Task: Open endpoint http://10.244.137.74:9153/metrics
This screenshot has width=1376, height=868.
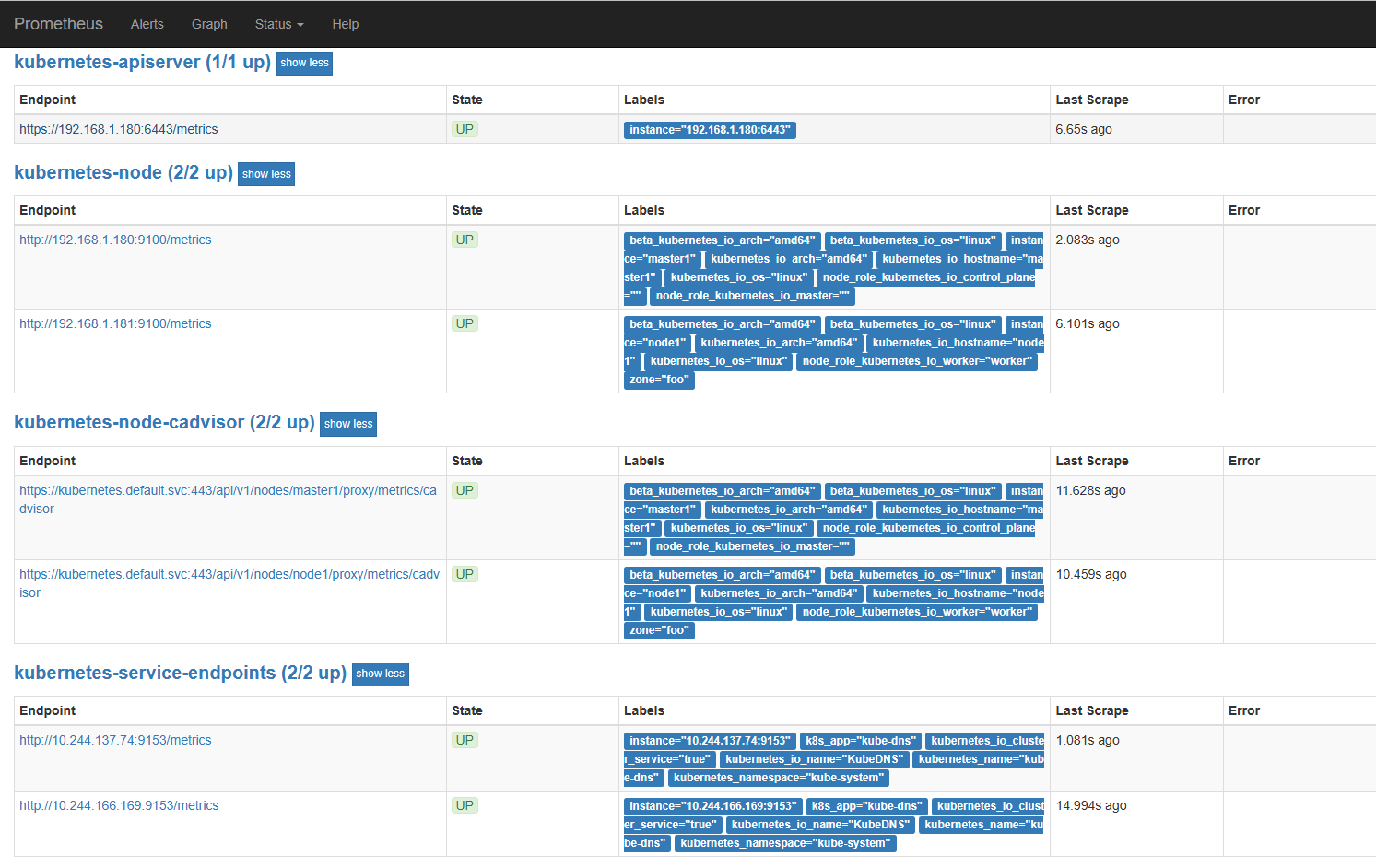Action: coord(115,740)
